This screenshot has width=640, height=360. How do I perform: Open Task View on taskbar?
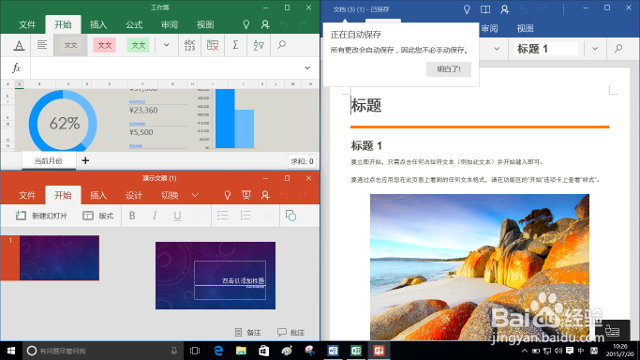[x=195, y=351]
